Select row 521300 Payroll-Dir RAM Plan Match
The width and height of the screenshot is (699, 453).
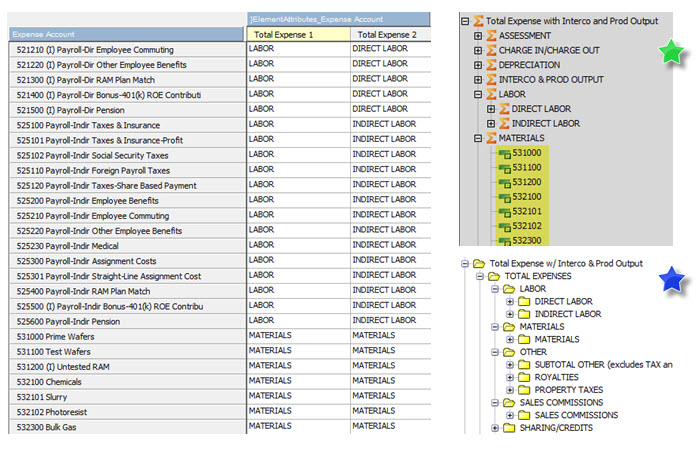pos(127,80)
